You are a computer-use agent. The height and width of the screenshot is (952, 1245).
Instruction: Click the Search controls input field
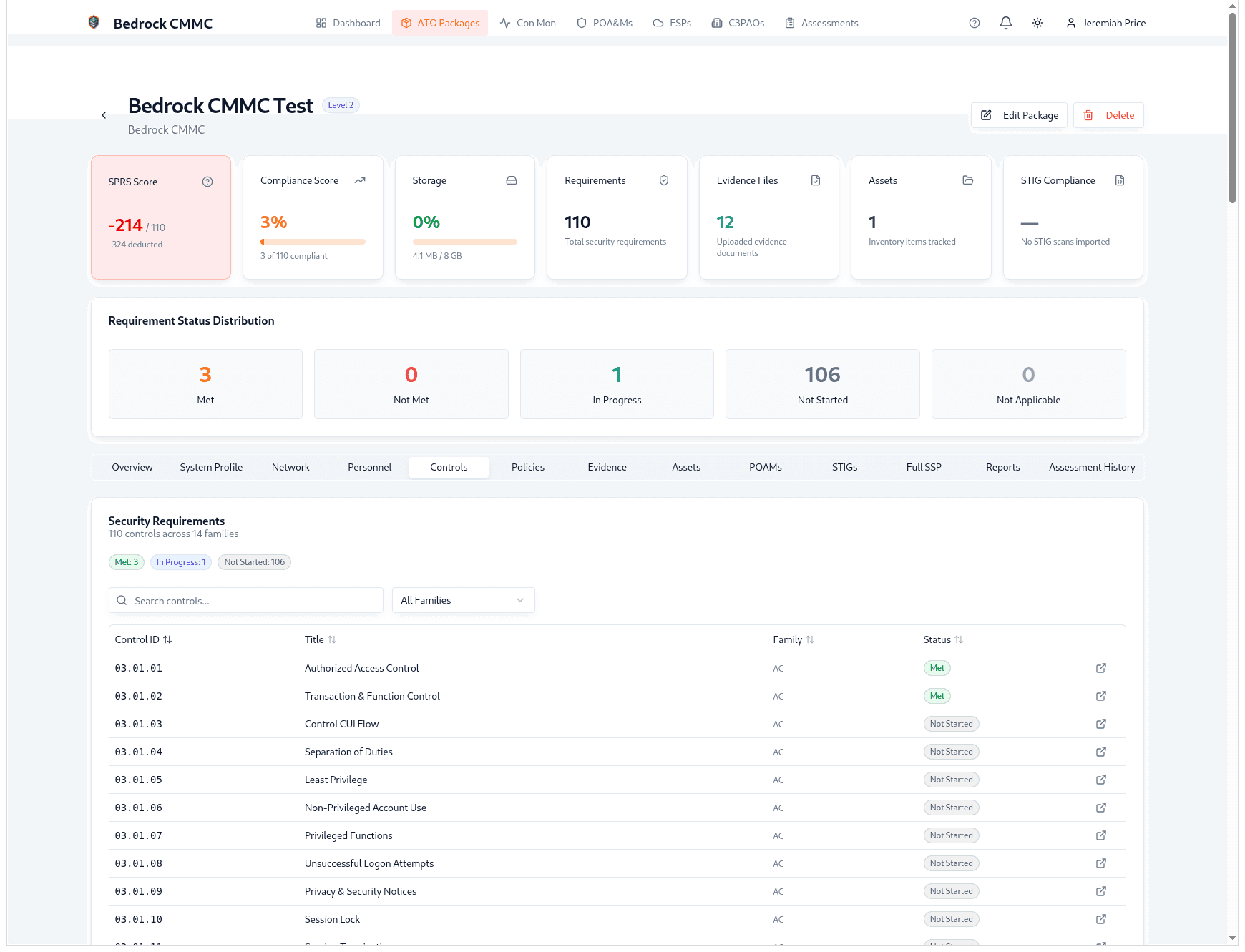point(245,600)
